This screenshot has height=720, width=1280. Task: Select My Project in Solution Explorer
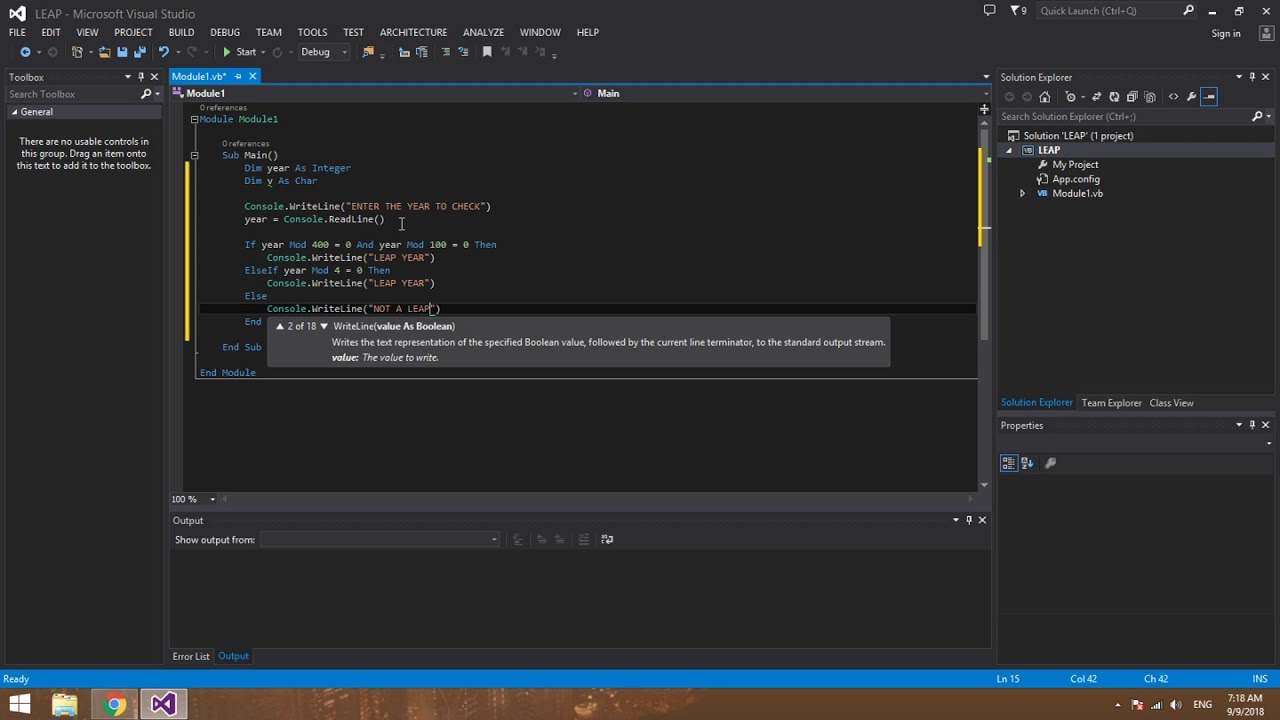pyautogui.click(x=1075, y=165)
